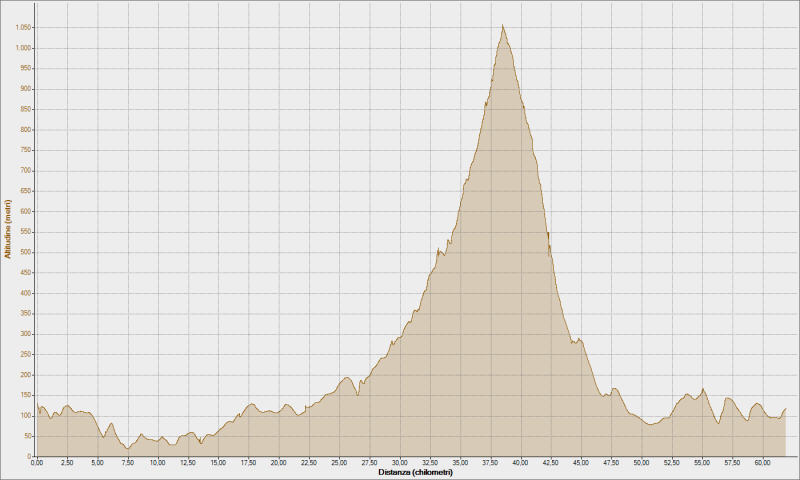This screenshot has width=800, height=480.
Task: Click the 1.050 altitude tick label
Action: (23, 28)
